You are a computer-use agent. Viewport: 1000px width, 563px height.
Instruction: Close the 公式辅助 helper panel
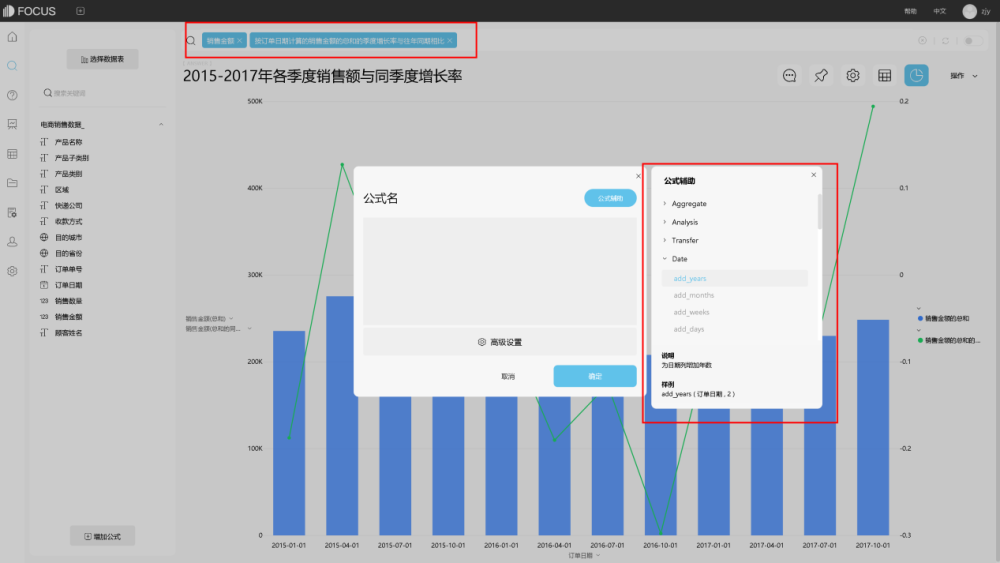coord(814,175)
